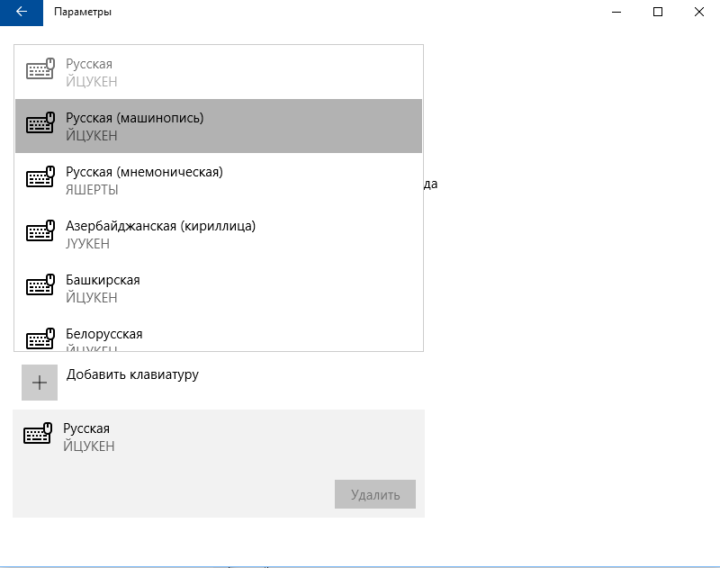The width and height of the screenshot is (720, 568).
Task: Click keyboard icon beside Башкирская
Action: pyautogui.click(x=40, y=288)
